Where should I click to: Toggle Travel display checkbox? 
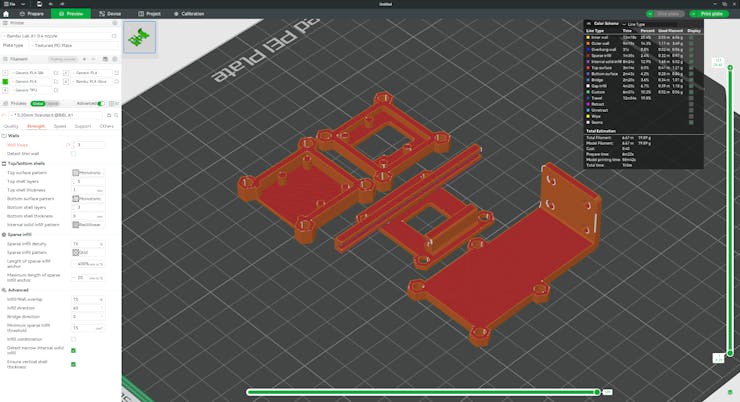pos(691,98)
